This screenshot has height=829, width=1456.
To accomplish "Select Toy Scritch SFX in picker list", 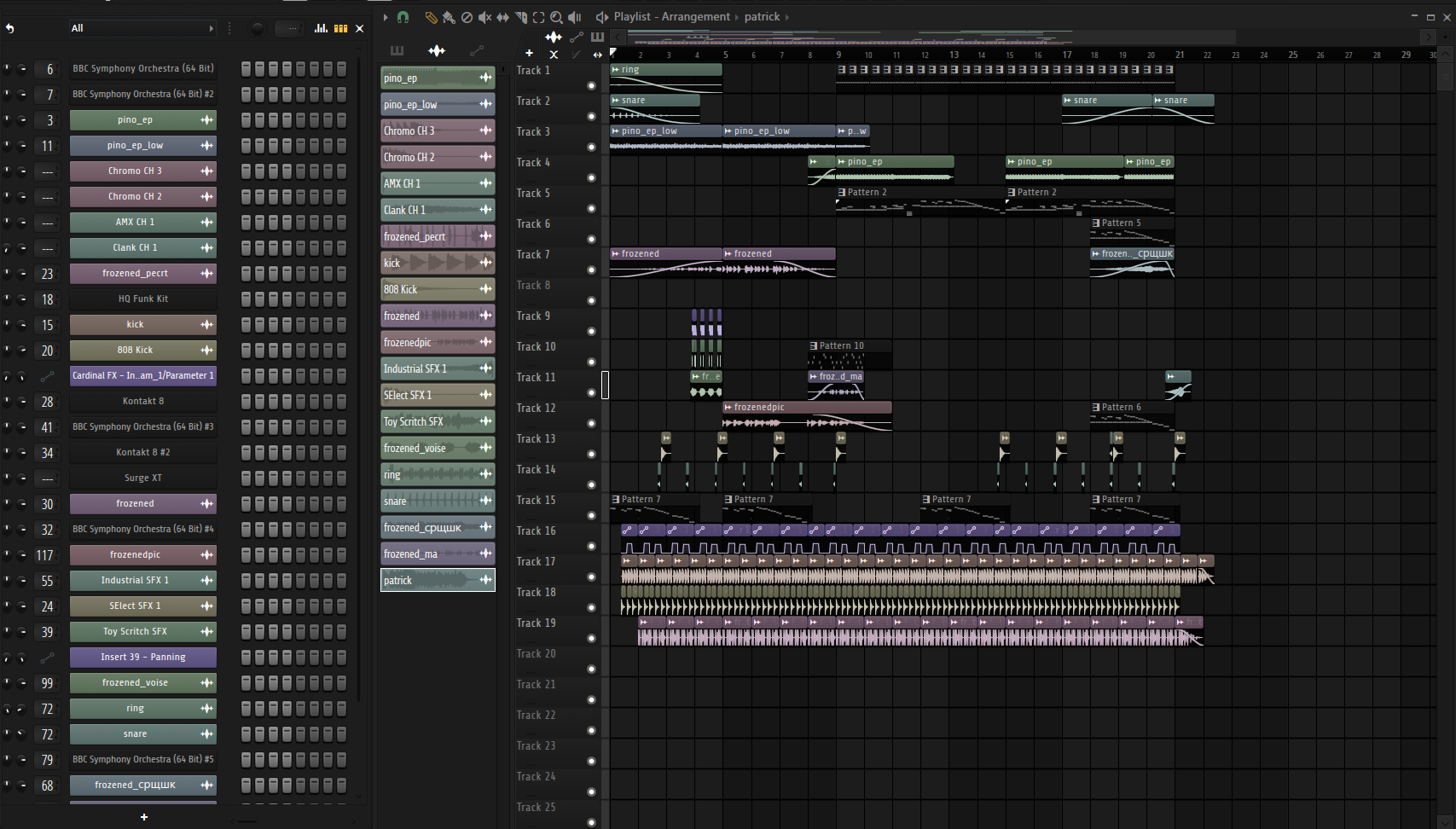I will coord(438,421).
